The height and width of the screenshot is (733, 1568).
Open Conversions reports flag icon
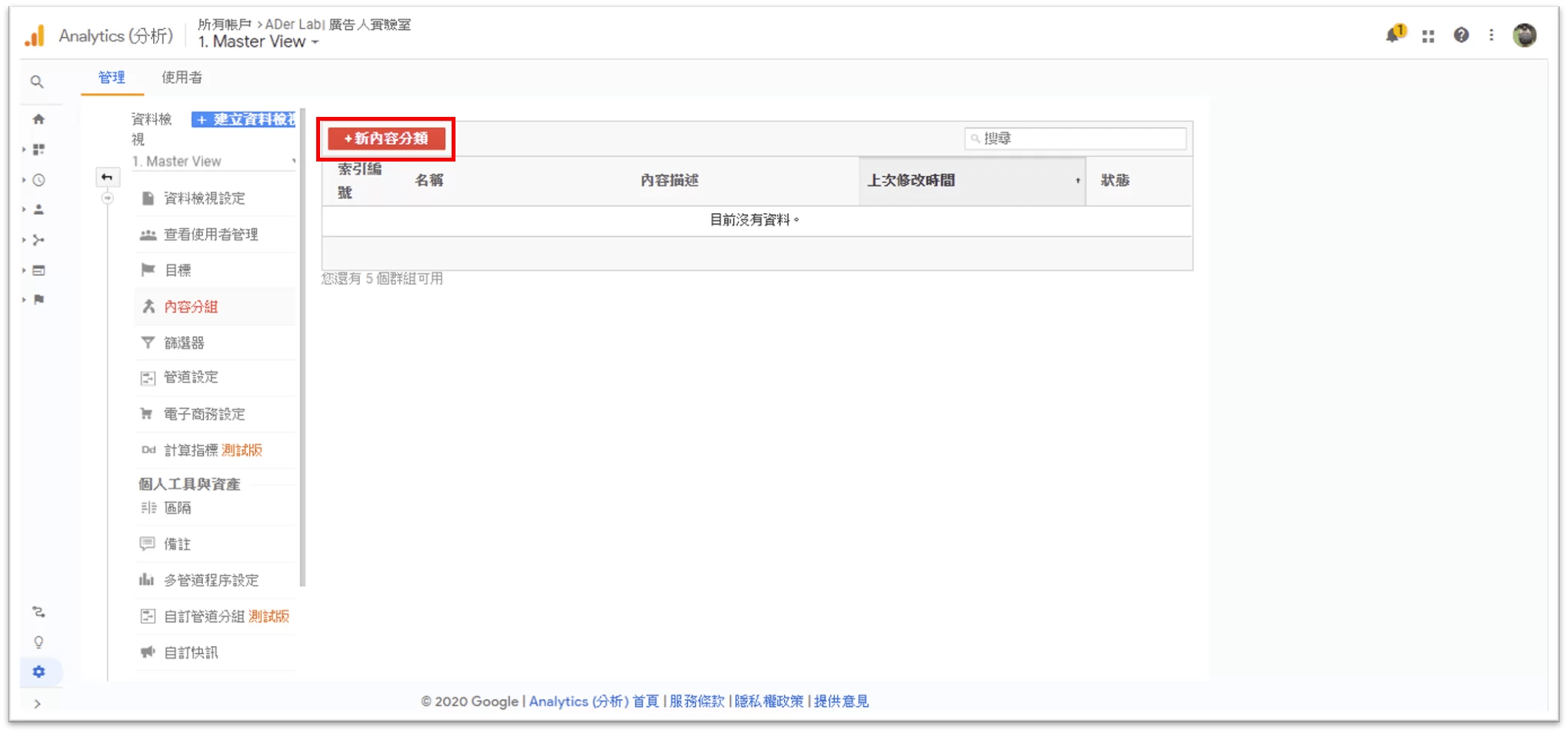pyautogui.click(x=38, y=299)
